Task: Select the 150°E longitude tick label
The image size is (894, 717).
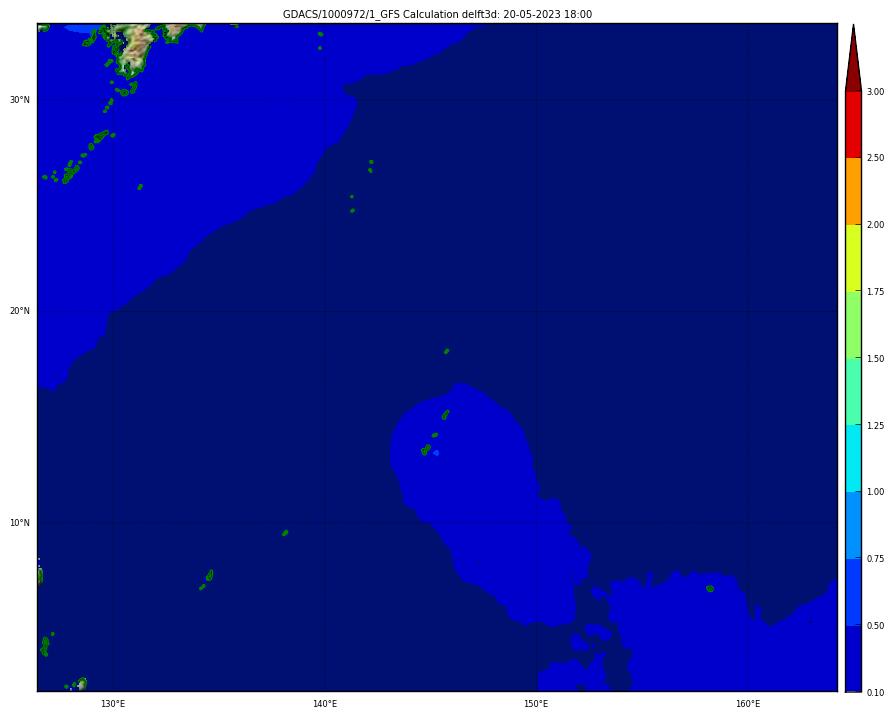Action: pyautogui.click(x=536, y=704)
